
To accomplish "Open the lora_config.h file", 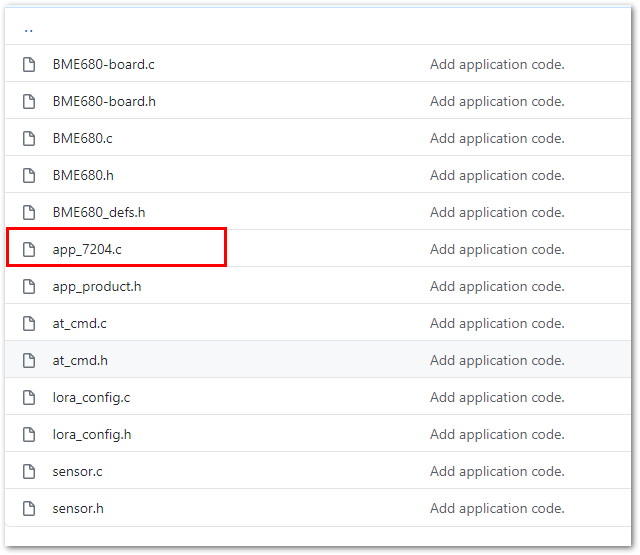I will (x=92, y=435).
